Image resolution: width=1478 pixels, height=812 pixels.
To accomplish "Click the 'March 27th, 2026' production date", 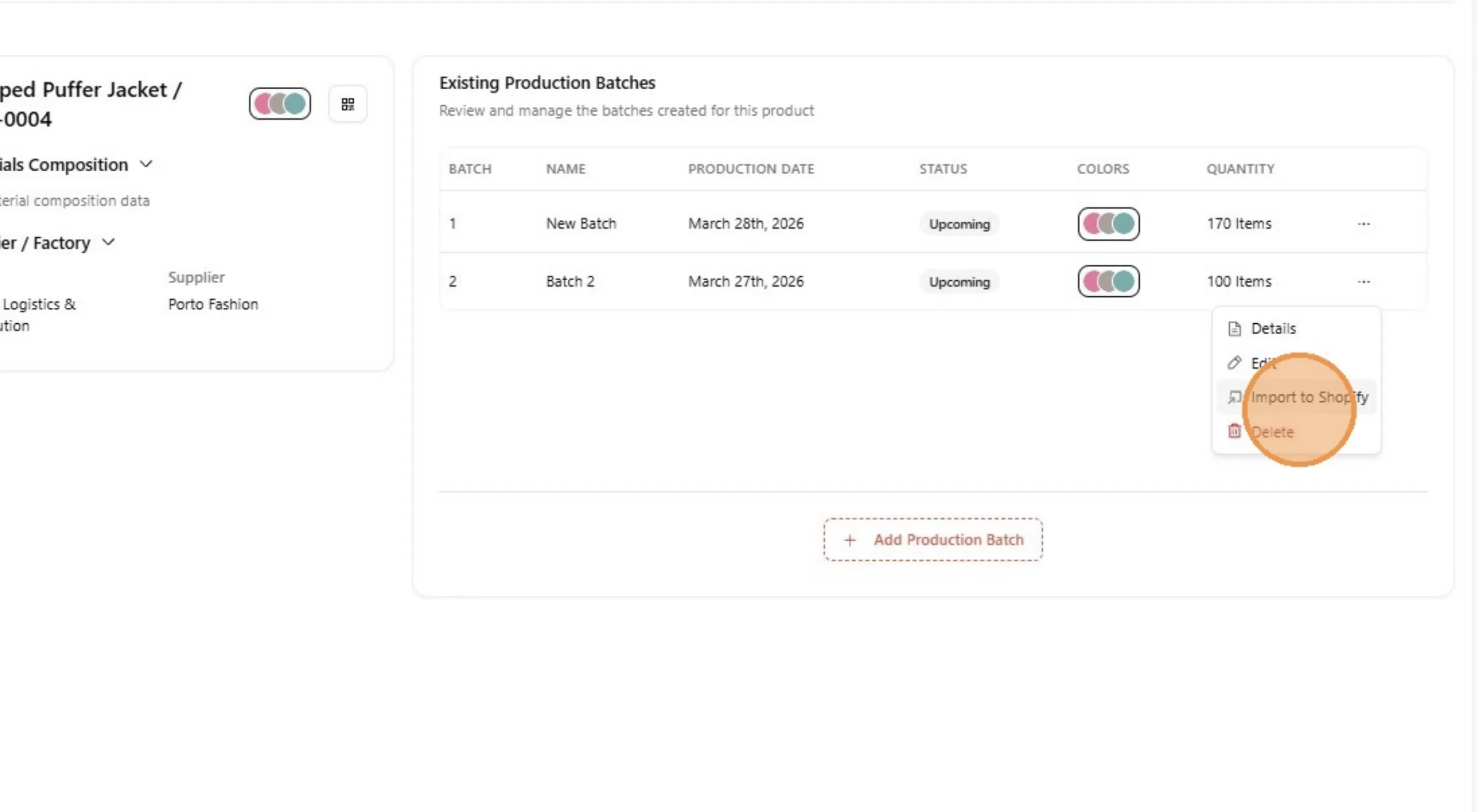I will [746, 281].
